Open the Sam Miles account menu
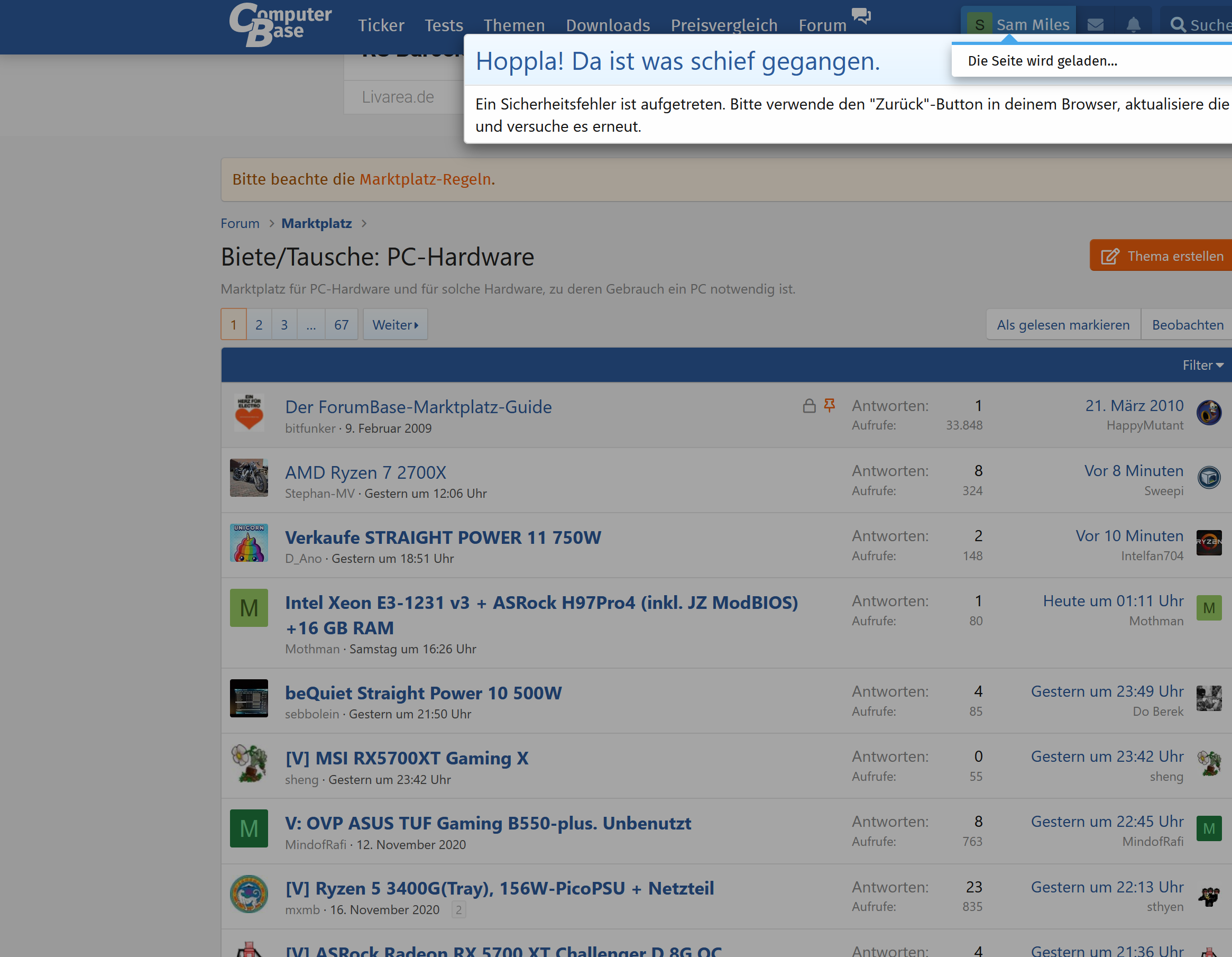 (x=1019, y=25)
